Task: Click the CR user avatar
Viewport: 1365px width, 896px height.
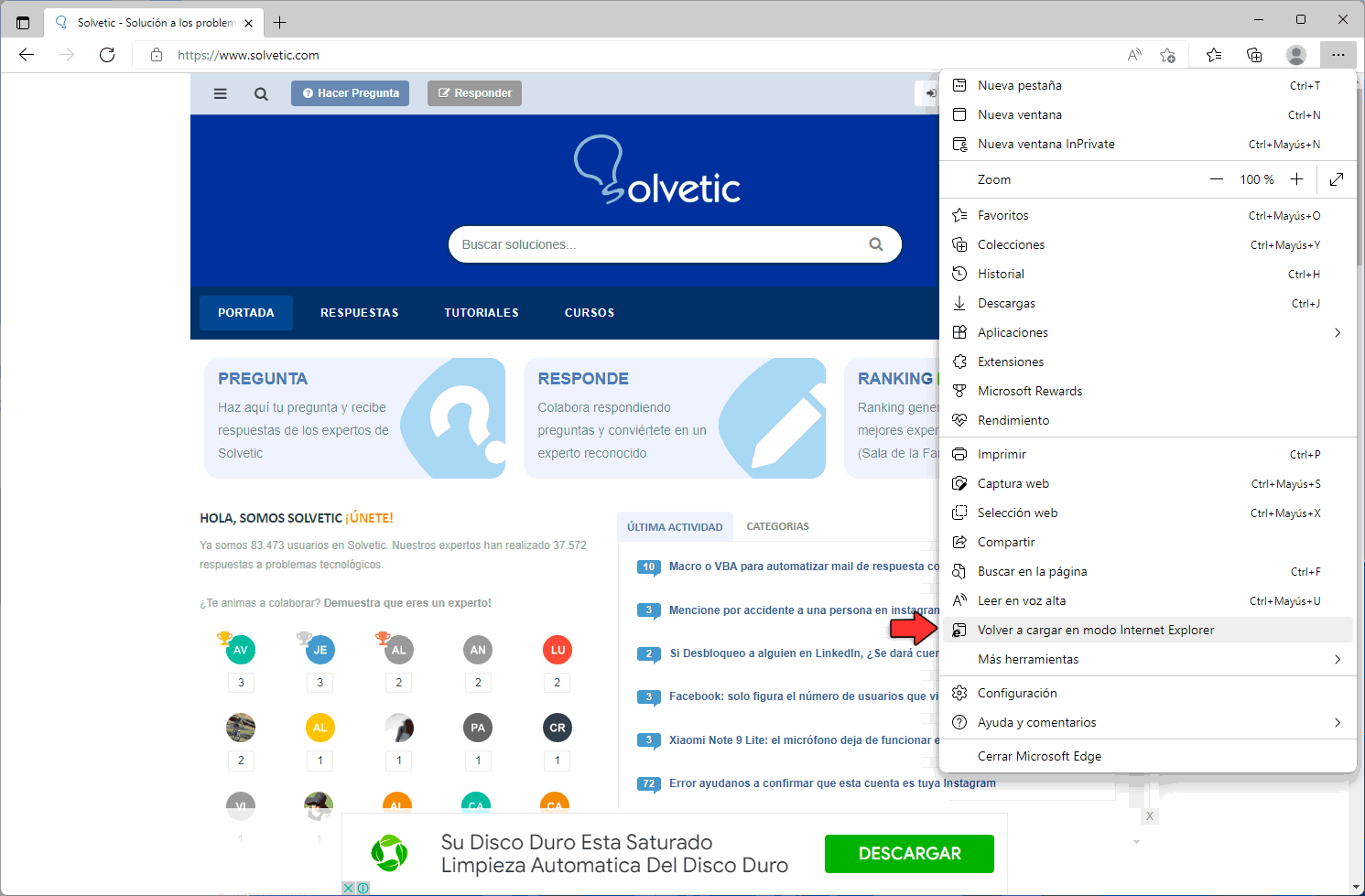Action: (x=558, y=728)
